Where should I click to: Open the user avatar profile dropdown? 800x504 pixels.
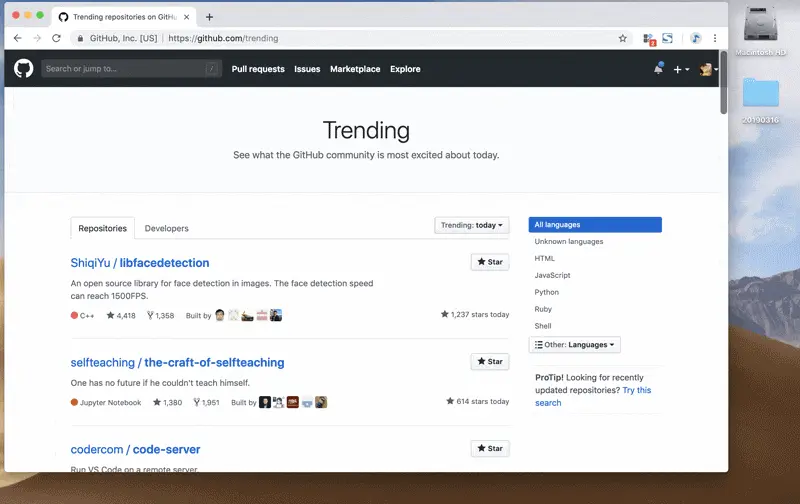coord(709,69)
